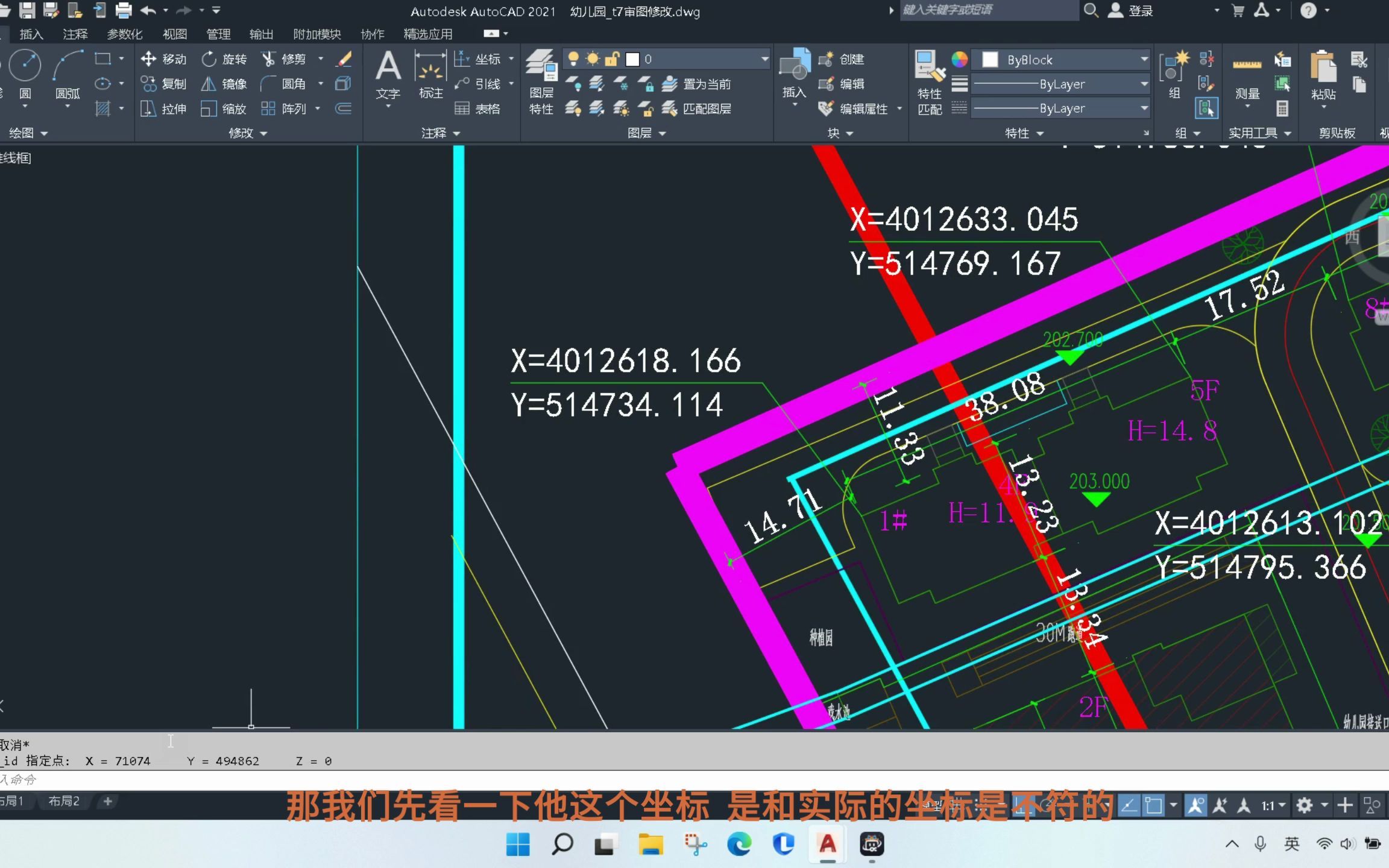
Task: Toggle the layer lock padlock icon
Action: pos(612,59)
